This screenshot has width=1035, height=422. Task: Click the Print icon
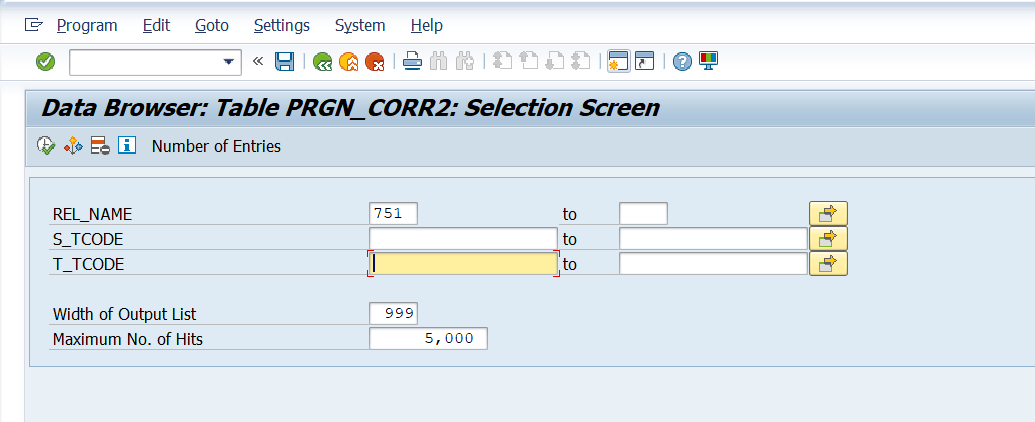413,61
